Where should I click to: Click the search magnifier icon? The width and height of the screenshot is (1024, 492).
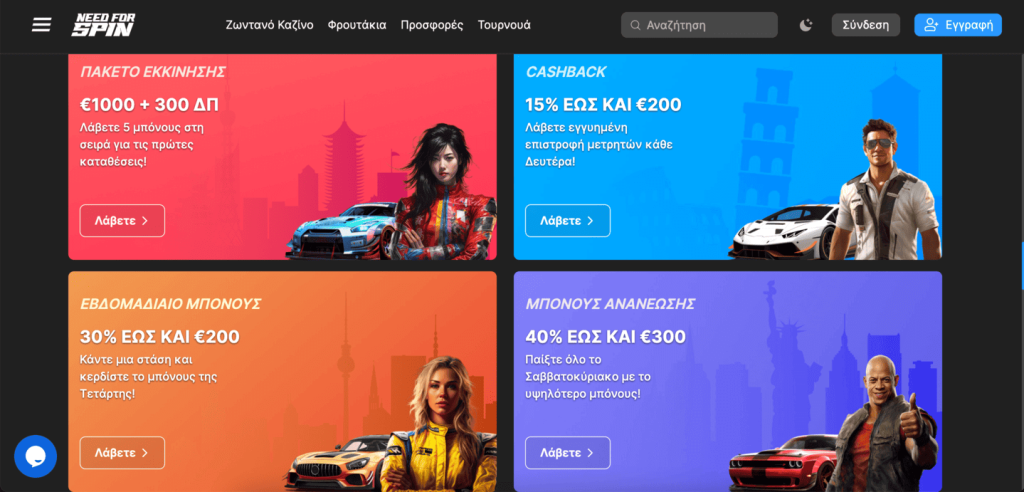[635, 25]
